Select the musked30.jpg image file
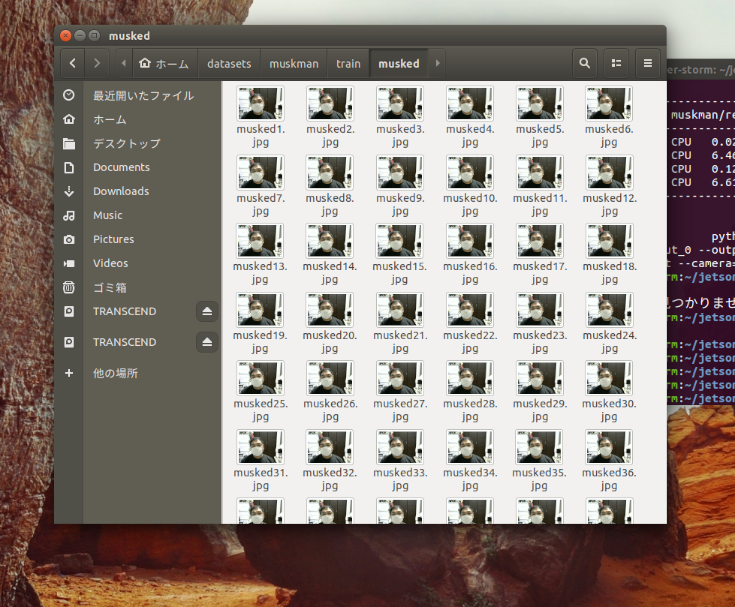 [x=609, y=378]
